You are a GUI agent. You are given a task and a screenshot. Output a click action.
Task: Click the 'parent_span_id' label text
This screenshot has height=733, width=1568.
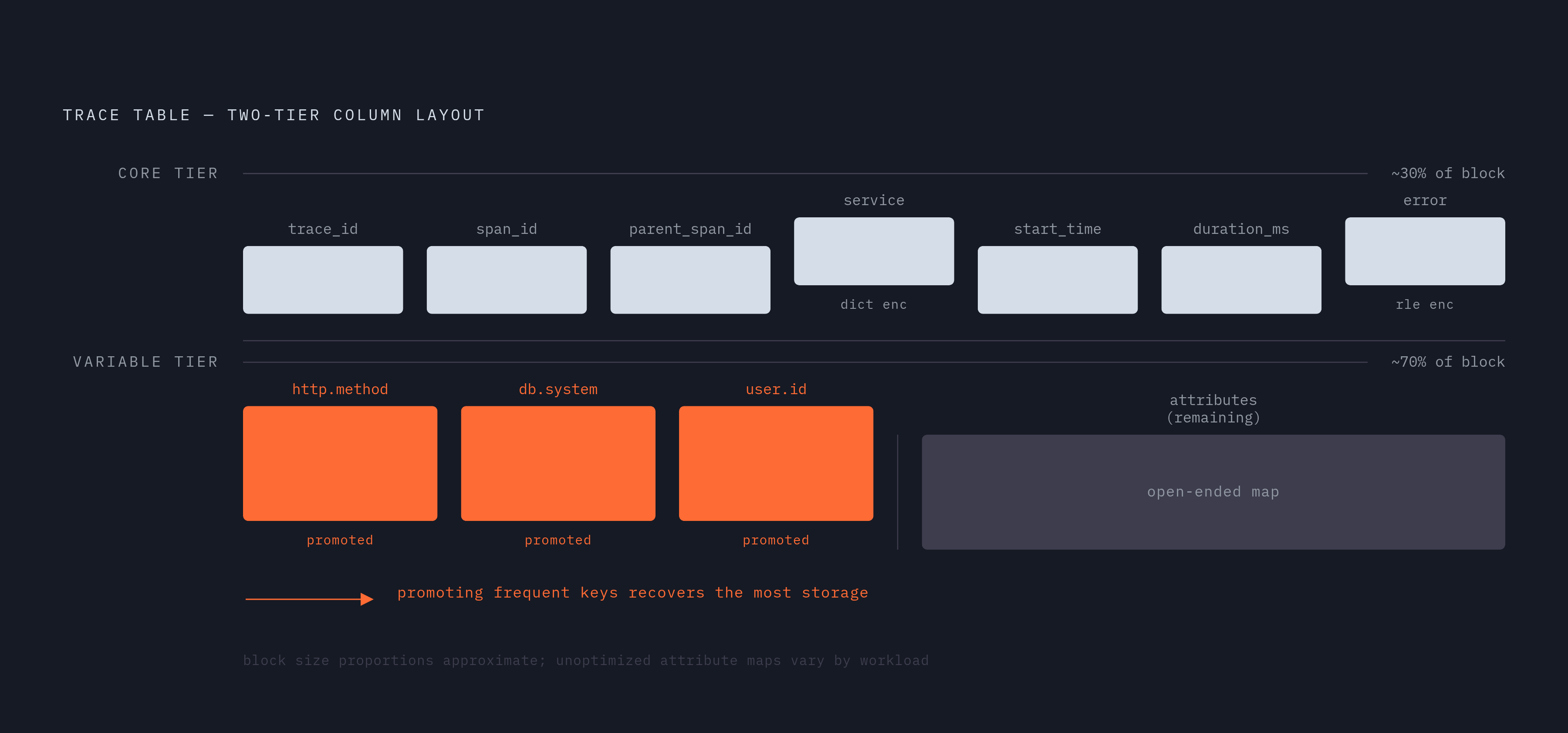[690, 229]
